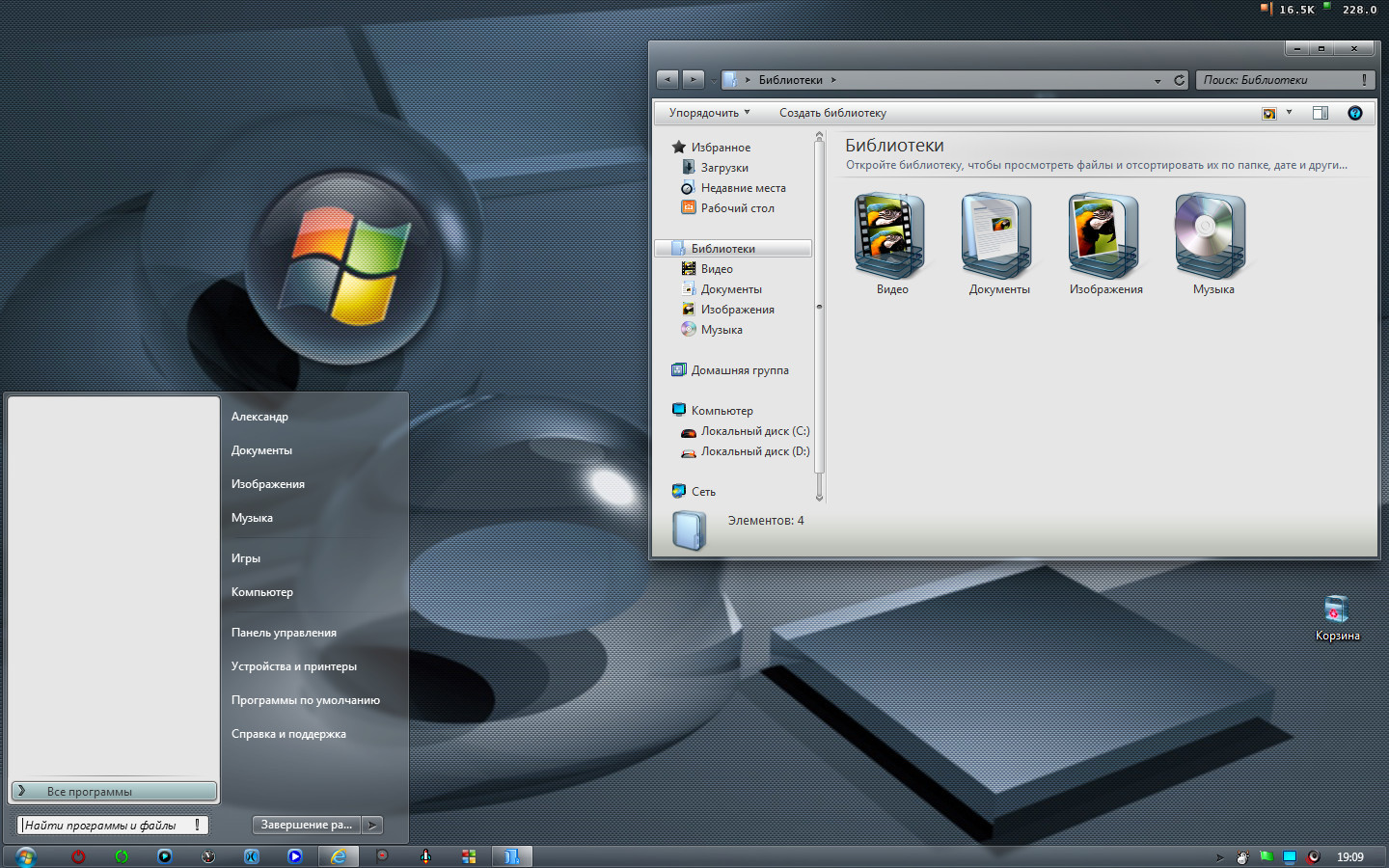Click the Поиск: Библиотеки search field

(1285, 80)
